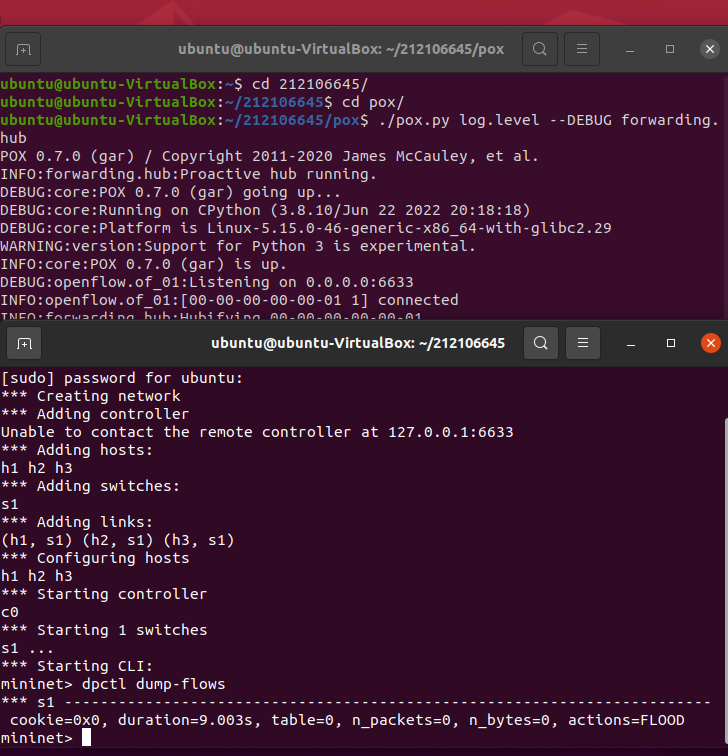Image resolution: width=728 pixels, height=756 pixels.
Task: Click 'cd pox/' command text
Action: (373, 102)
